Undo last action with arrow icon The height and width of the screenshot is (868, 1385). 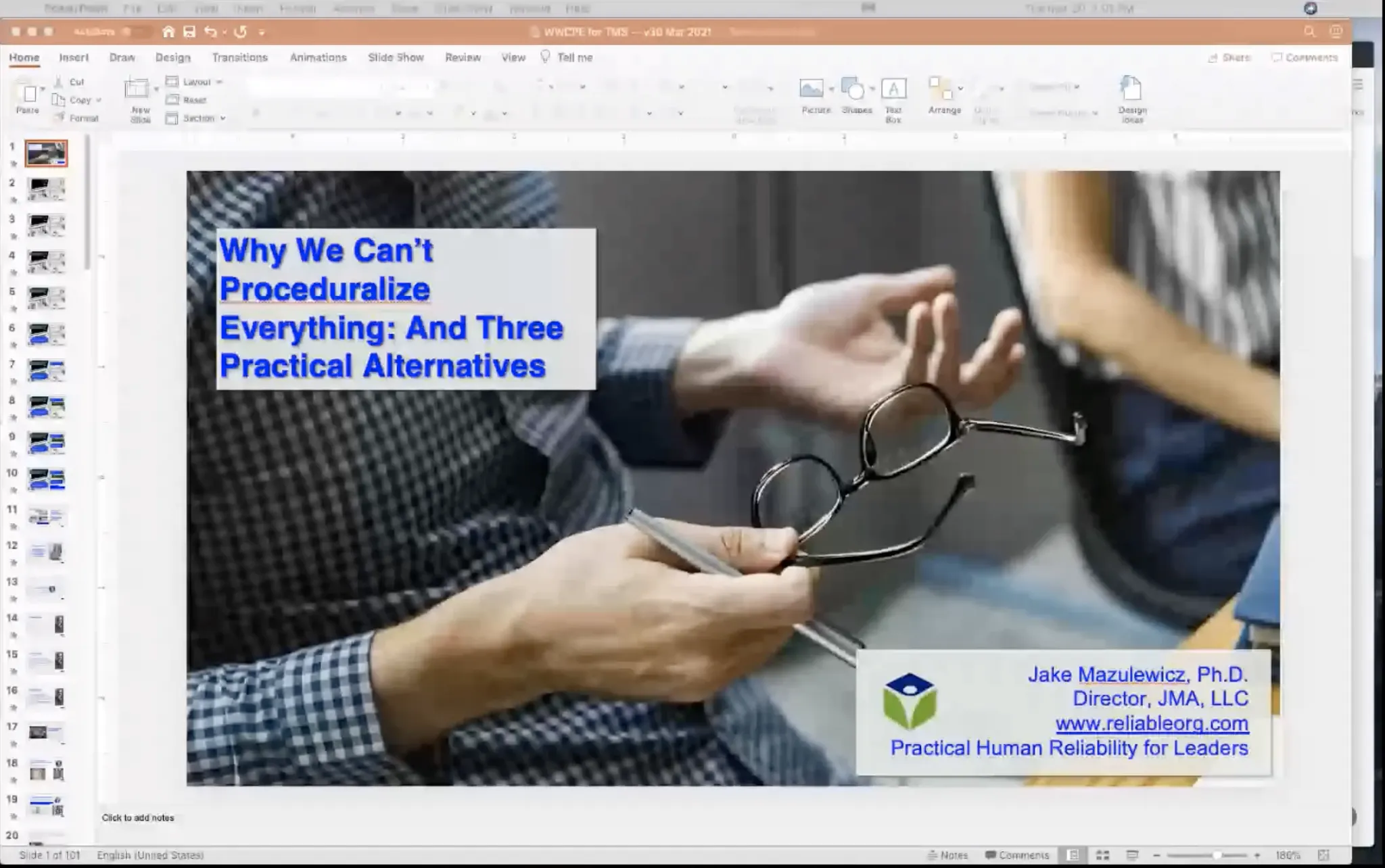point(210,32)
